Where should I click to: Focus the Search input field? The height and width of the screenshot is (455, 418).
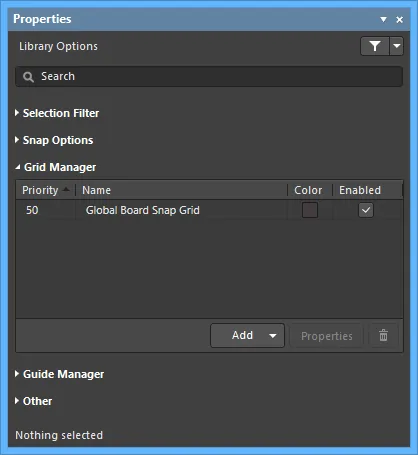209,77
